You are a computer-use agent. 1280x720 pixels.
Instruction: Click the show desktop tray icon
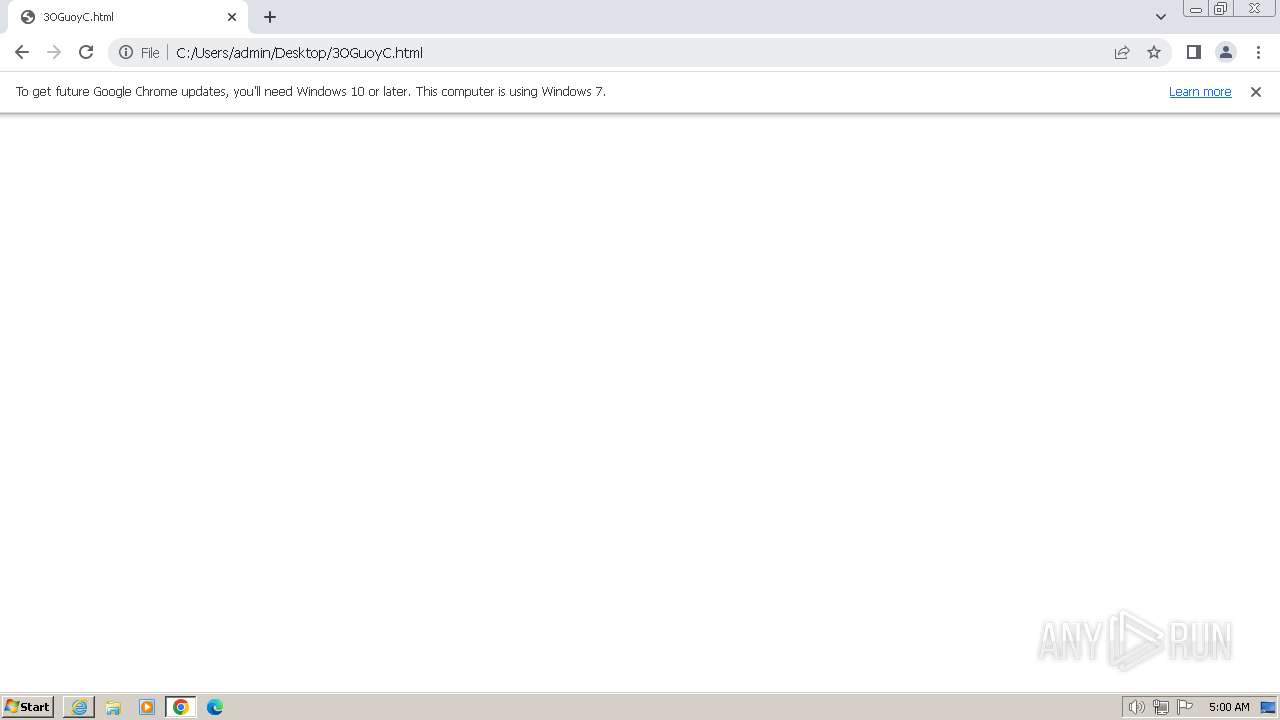pos(1268,707)
